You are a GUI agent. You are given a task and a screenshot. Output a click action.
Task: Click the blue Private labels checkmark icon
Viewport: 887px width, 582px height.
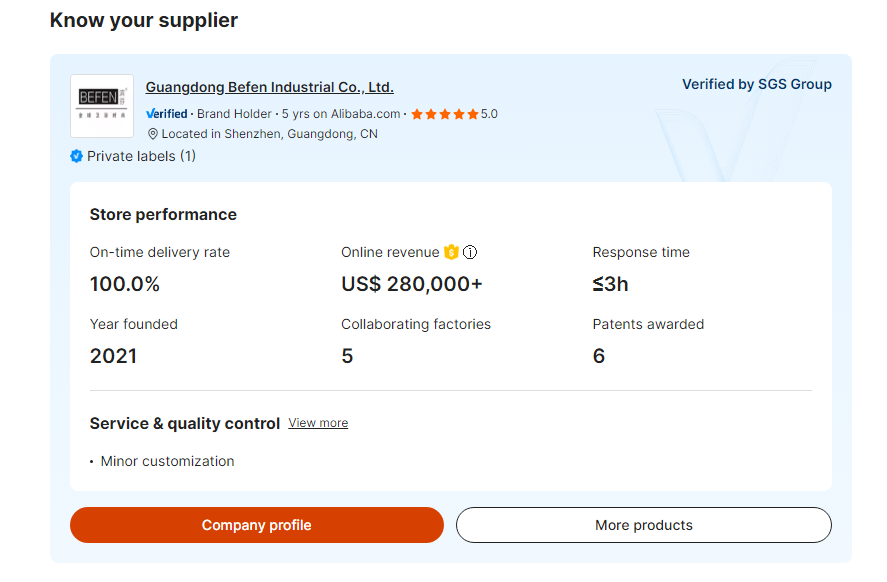point(76,156)
